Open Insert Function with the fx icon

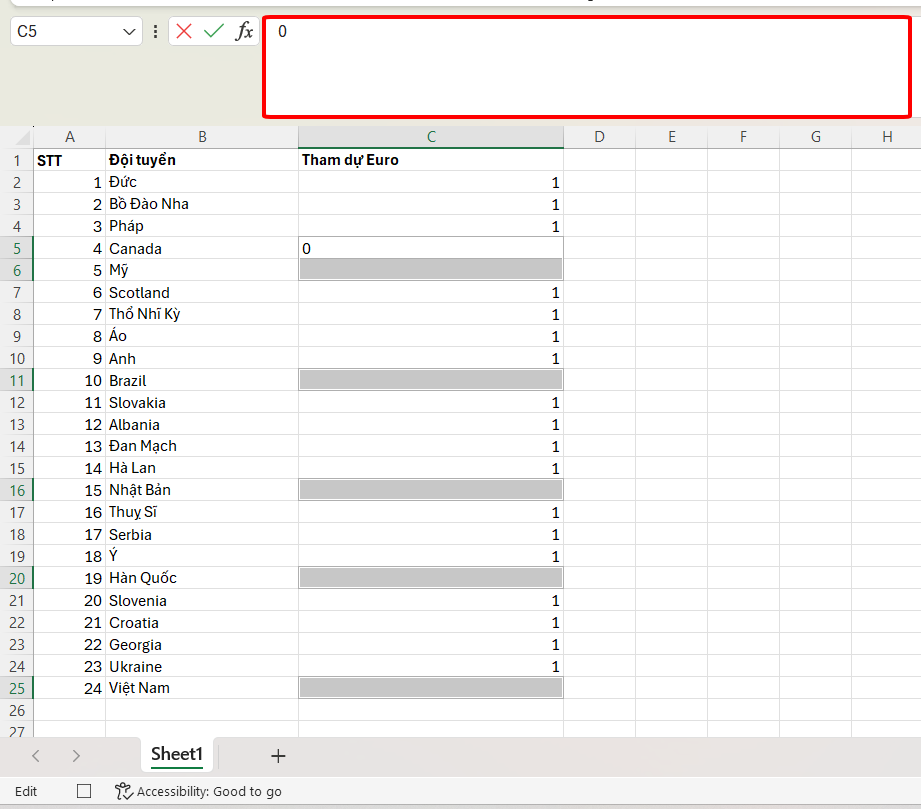coord(244,31)
